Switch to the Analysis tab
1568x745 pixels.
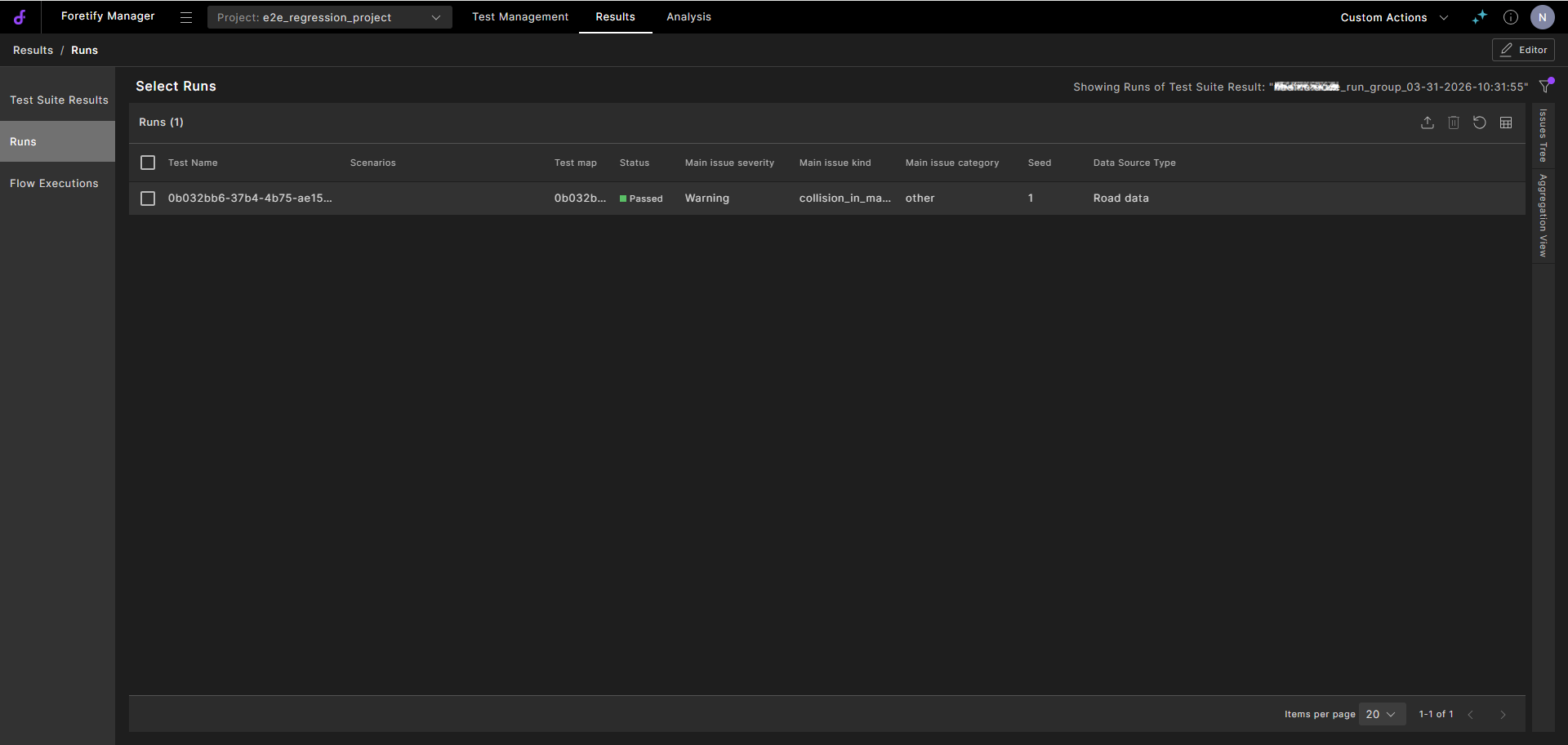[x=688, y=17]
